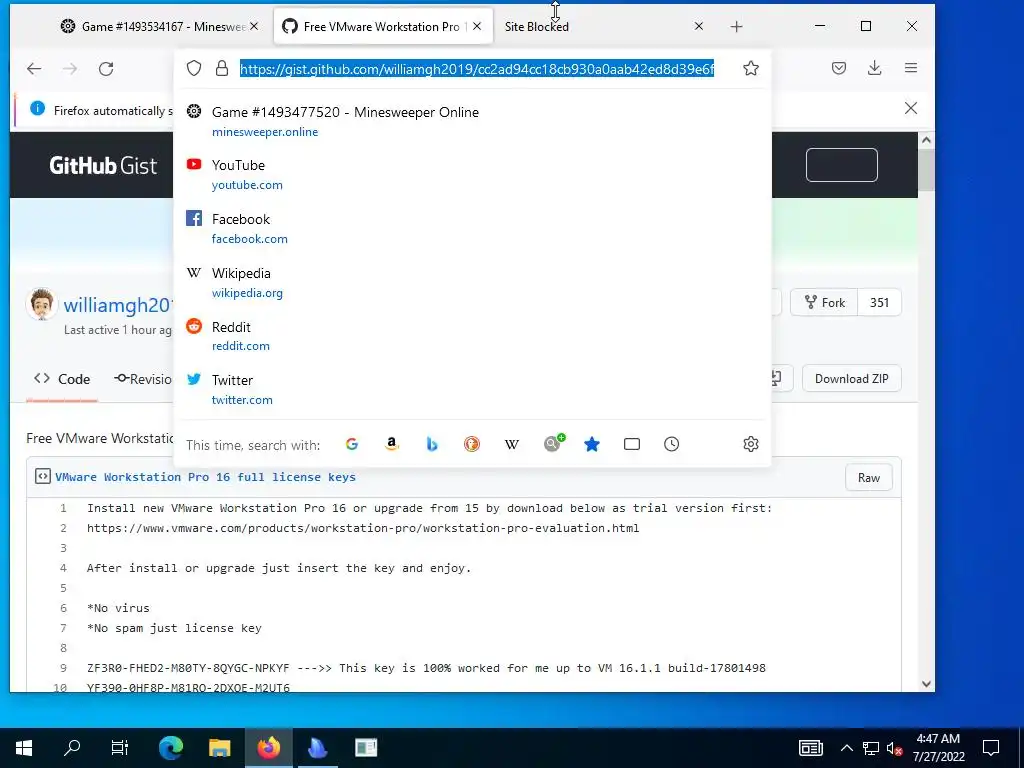Screen dimensions: 1024x768
Task: Go back with the browser back arrow
Action: [34, 69]
